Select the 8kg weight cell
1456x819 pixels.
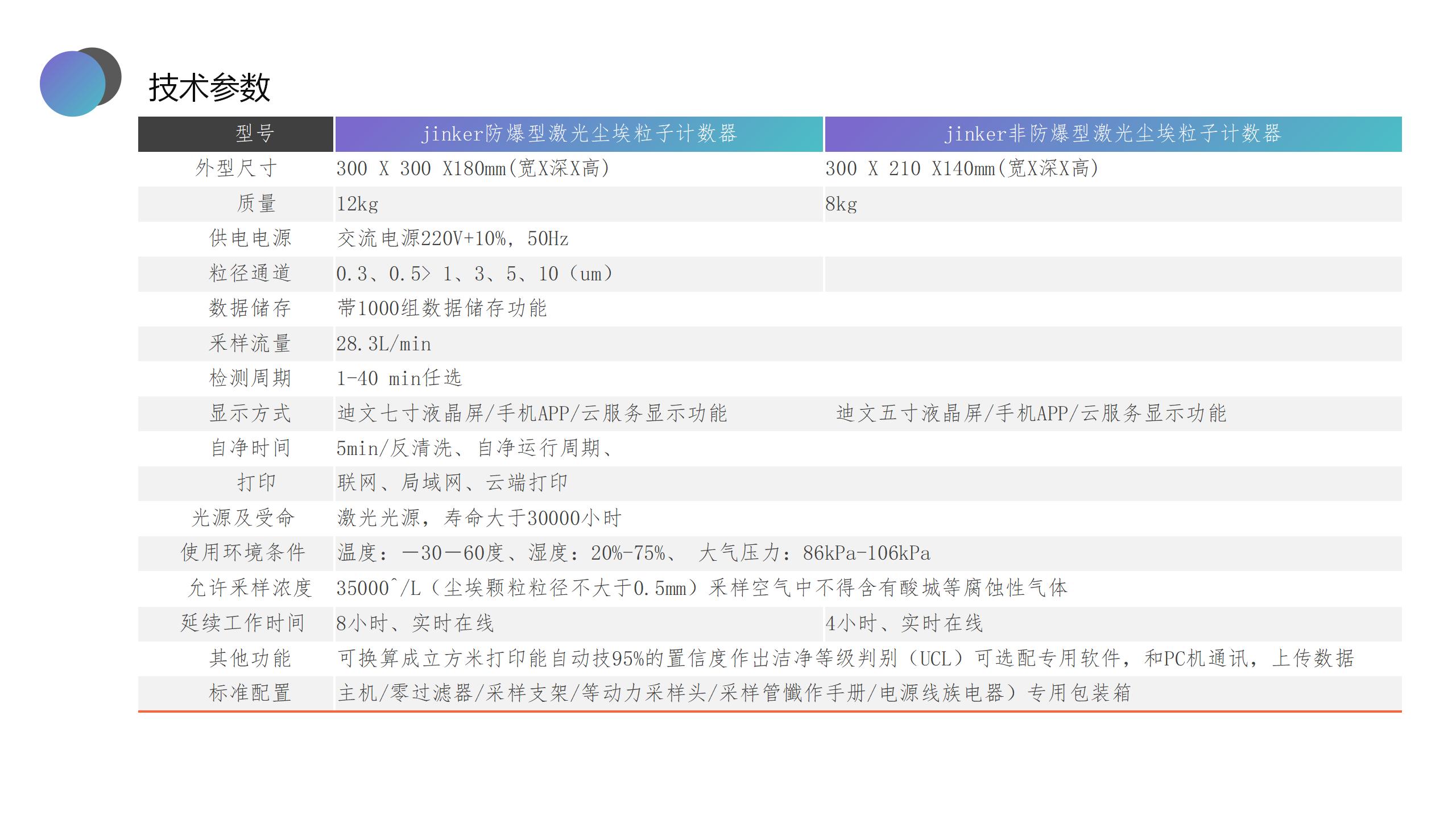click(x=841, y=204)
